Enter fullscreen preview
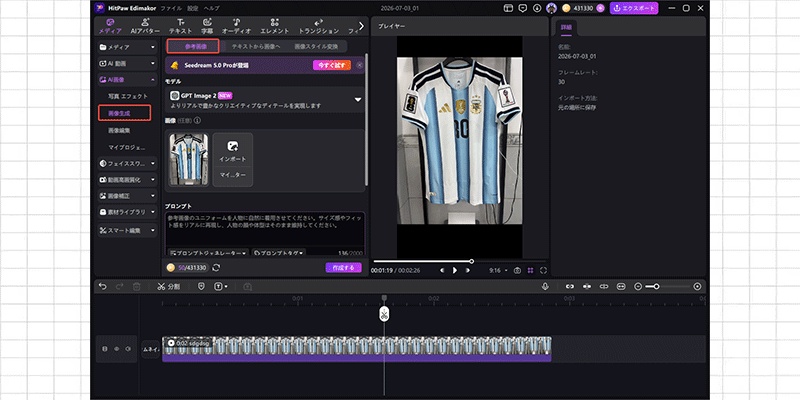800x400 pixels. 543,270
